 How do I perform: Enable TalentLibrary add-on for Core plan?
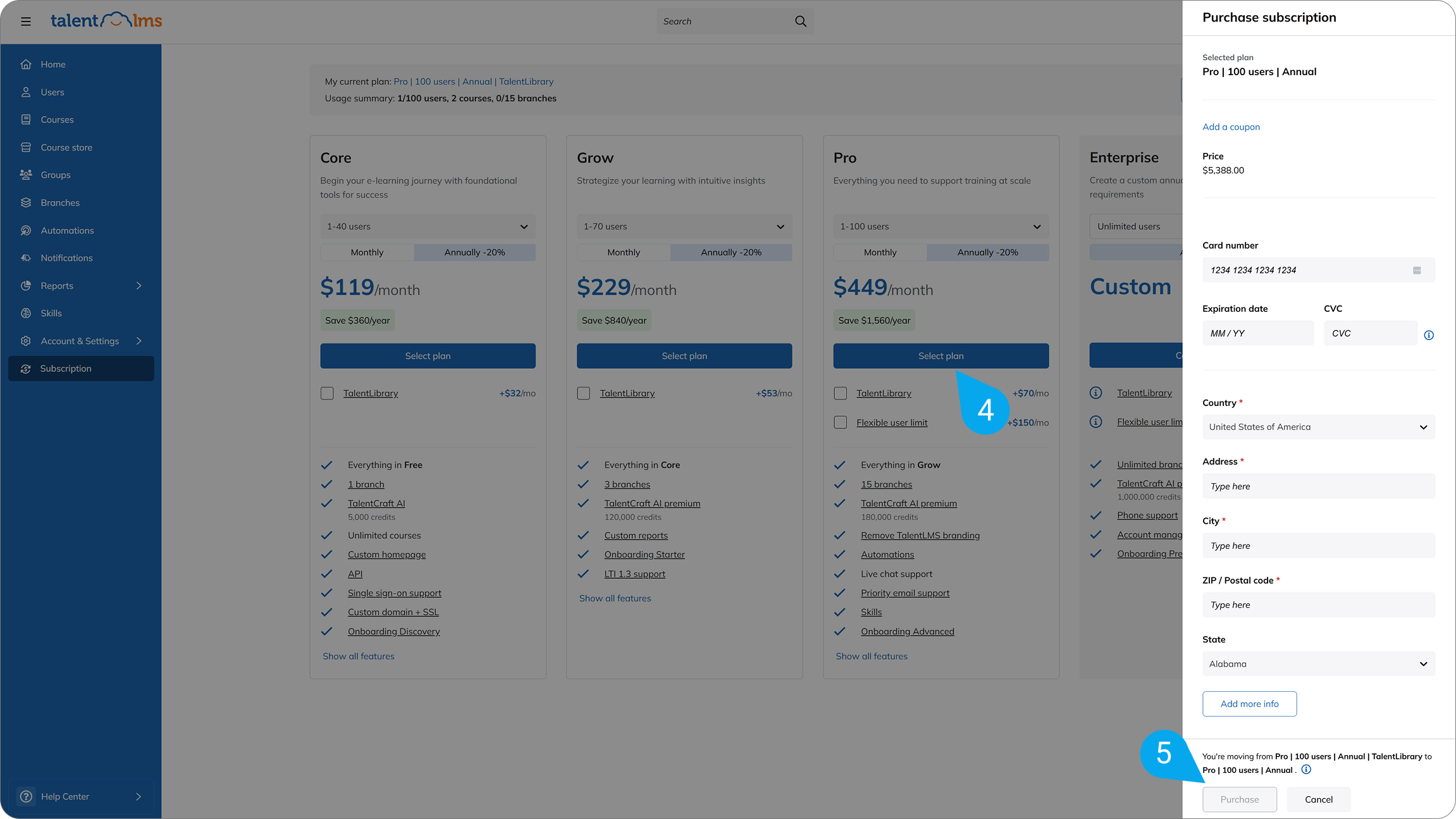327,393
